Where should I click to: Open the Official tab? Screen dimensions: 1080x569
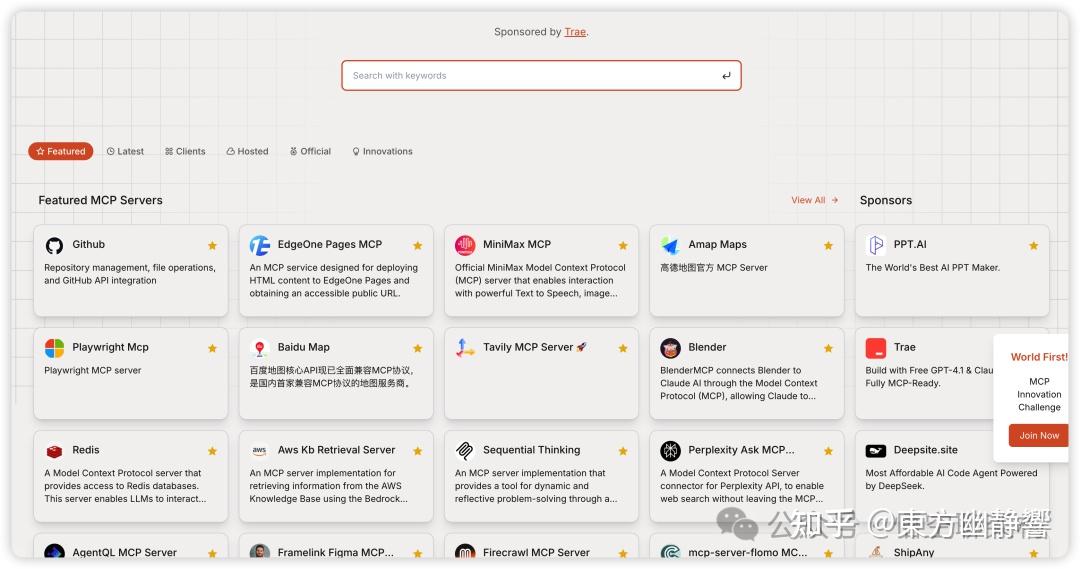pyautogui.click(x=311, y=151)
